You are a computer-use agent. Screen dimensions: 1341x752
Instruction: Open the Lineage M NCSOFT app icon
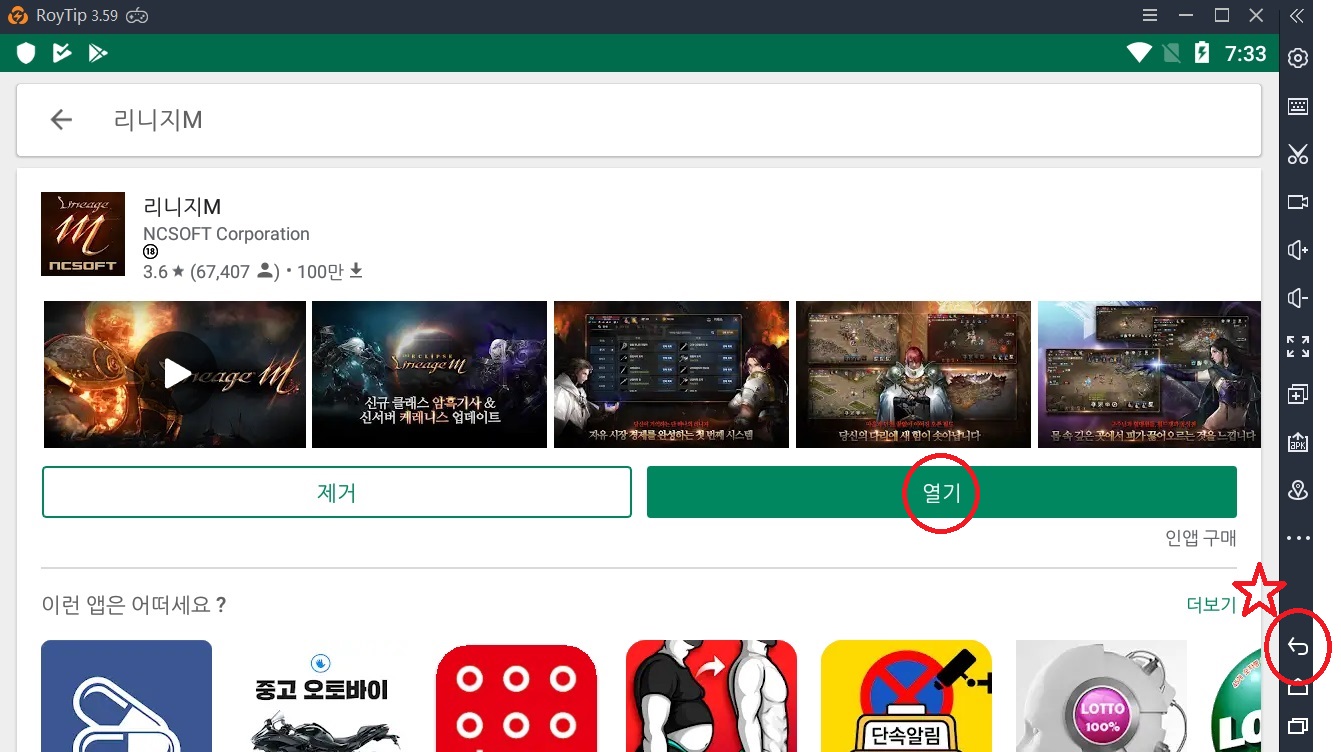coord(83,234)
